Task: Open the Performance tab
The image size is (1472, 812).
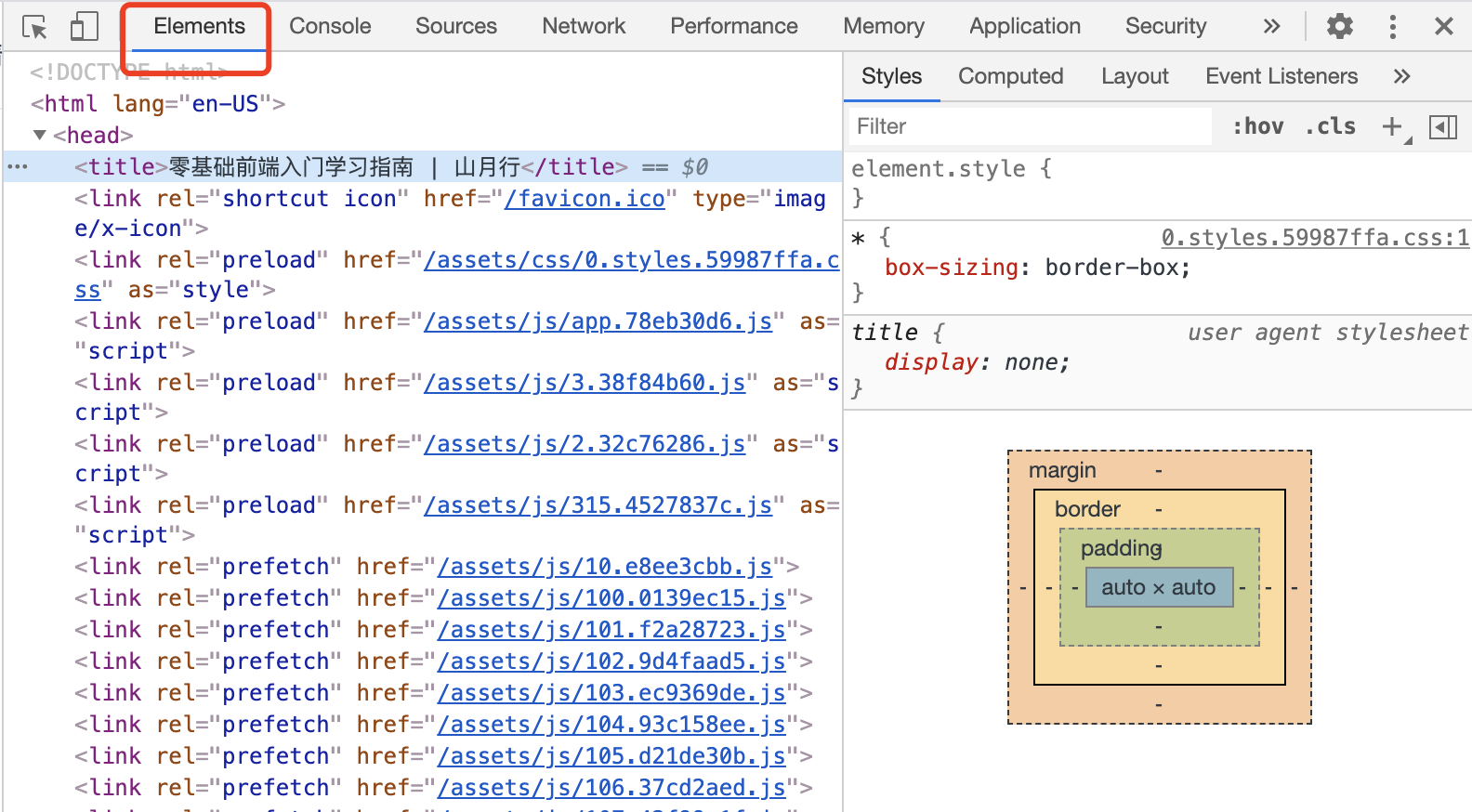Action: click(x=734, y=26)
